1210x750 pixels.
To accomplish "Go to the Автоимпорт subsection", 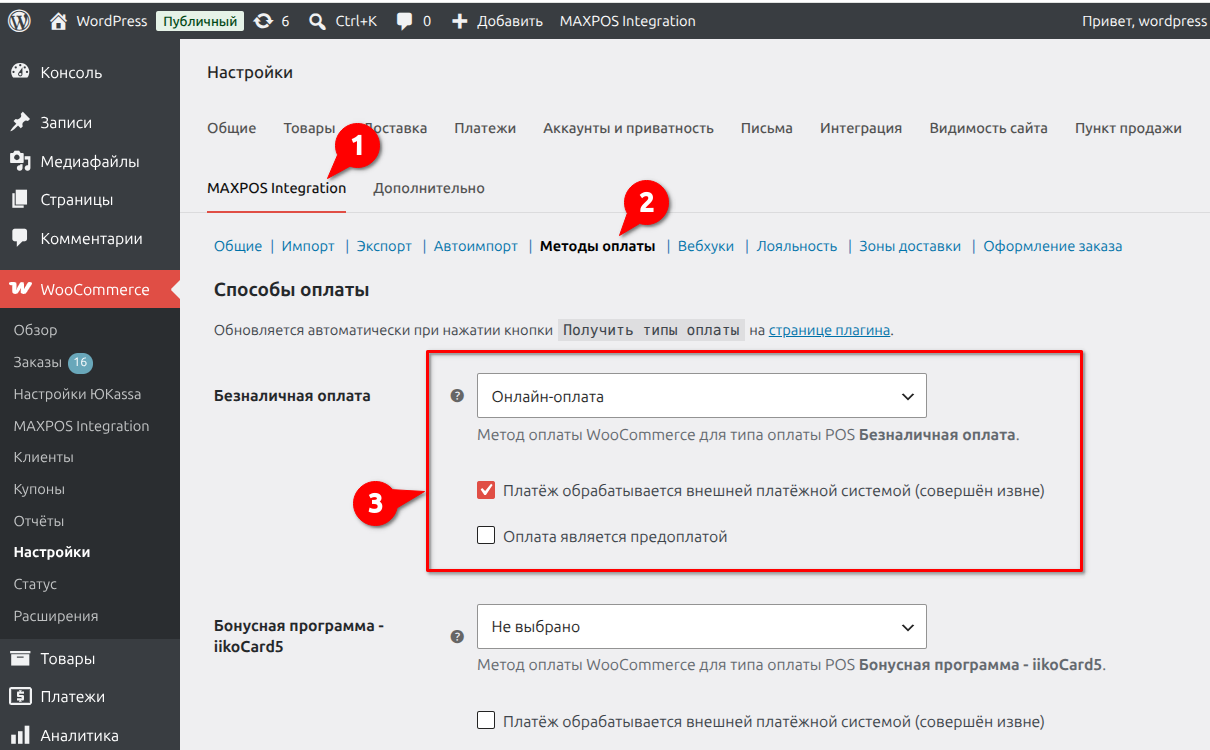I will pos(476,246).
